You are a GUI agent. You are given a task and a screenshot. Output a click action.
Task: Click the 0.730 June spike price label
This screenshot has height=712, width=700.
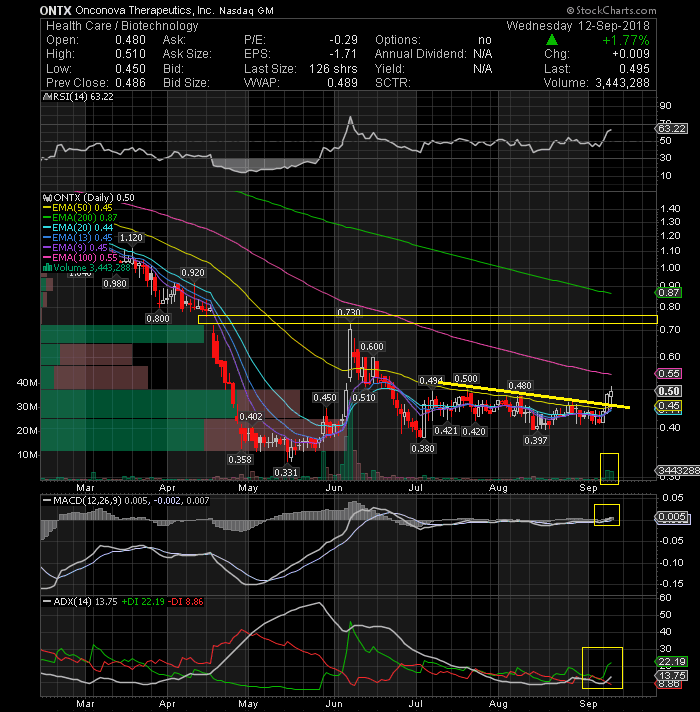coord(349,312)
